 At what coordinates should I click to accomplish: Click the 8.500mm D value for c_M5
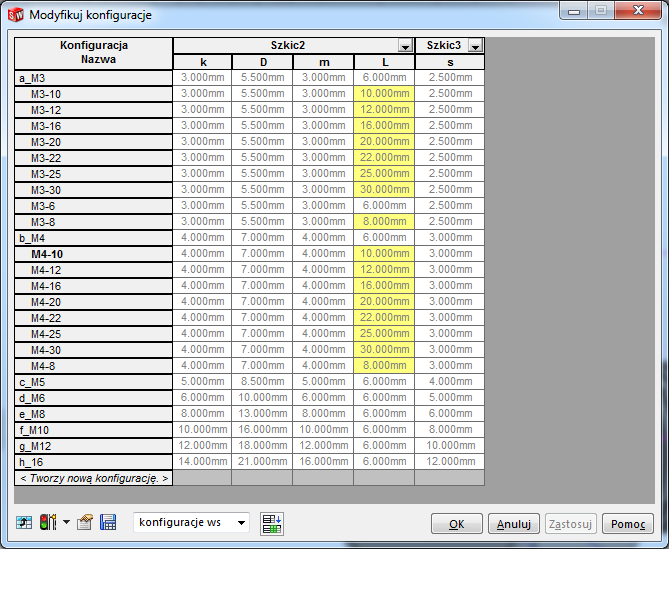pyautogui.click(x=262, y=382)
